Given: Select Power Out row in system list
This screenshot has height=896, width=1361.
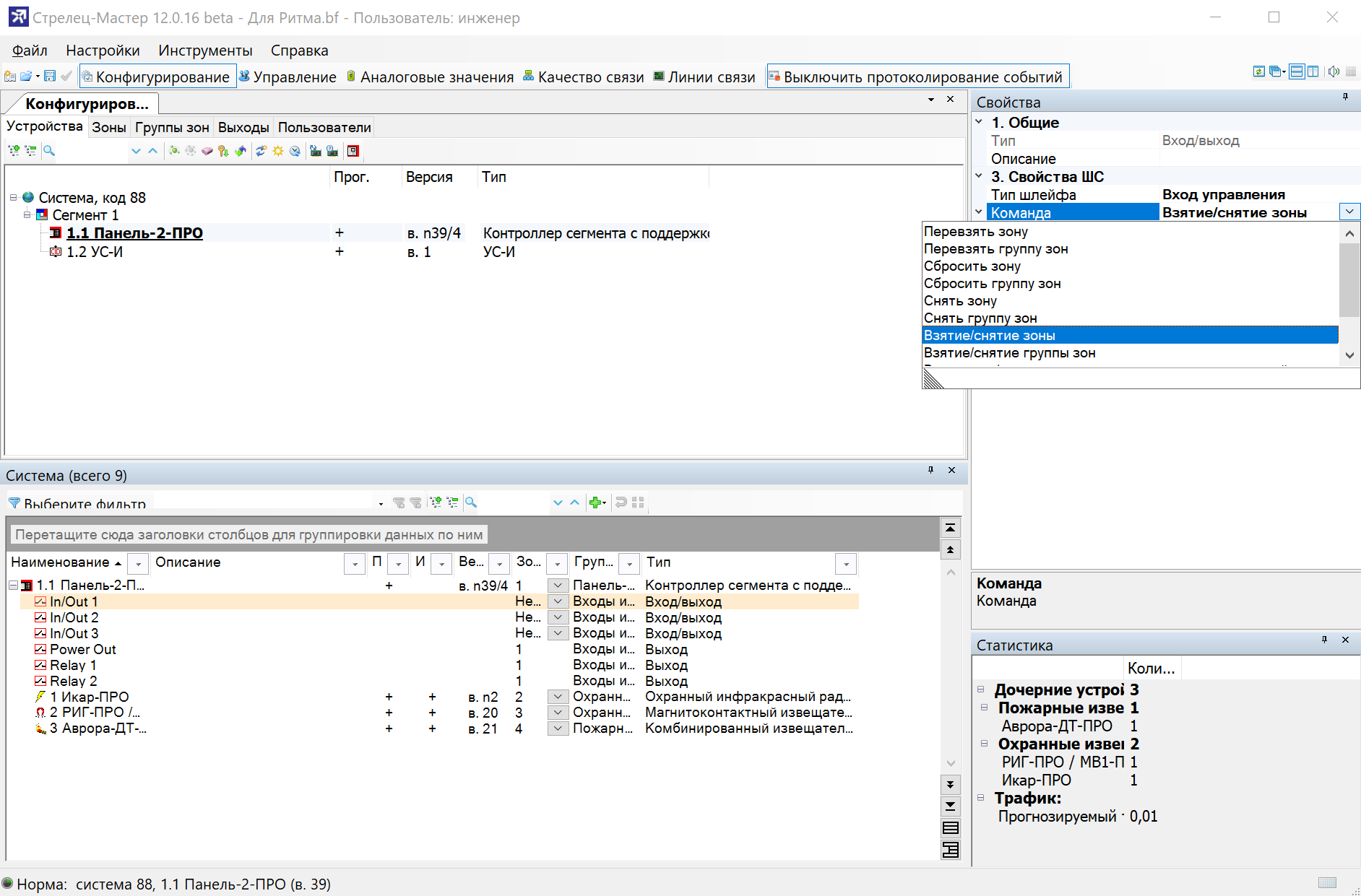Looking at the screenshot, I should [438, 649].
